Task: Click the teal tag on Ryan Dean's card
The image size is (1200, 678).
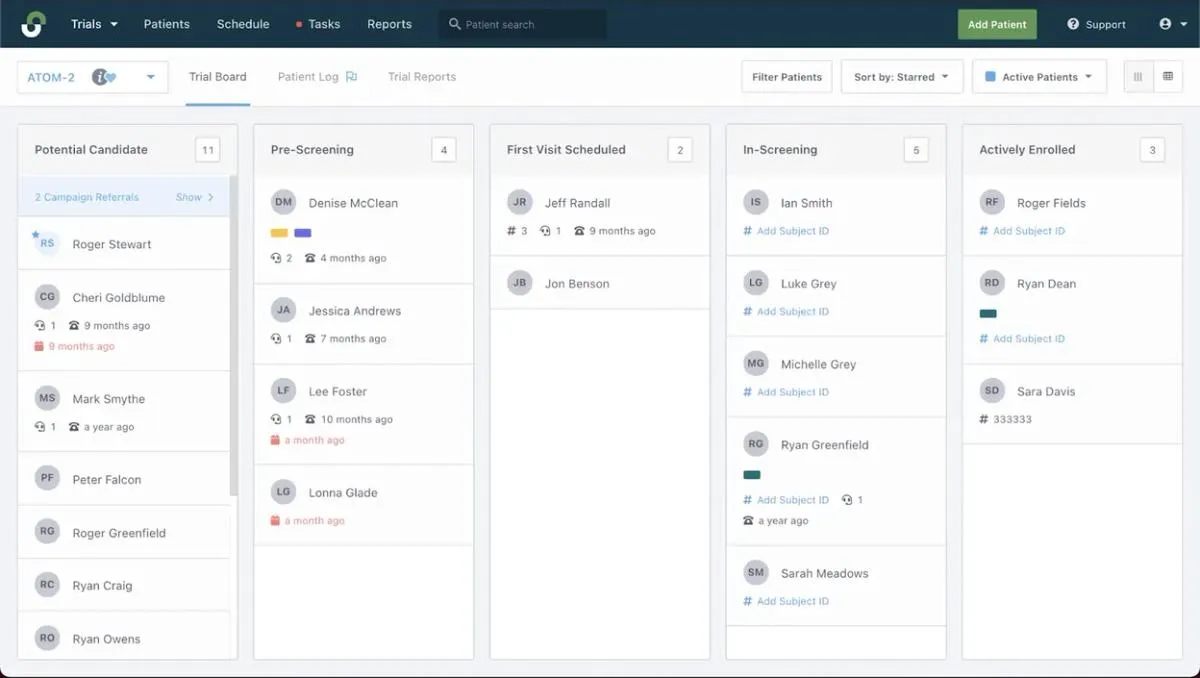Action: [989, 311]
